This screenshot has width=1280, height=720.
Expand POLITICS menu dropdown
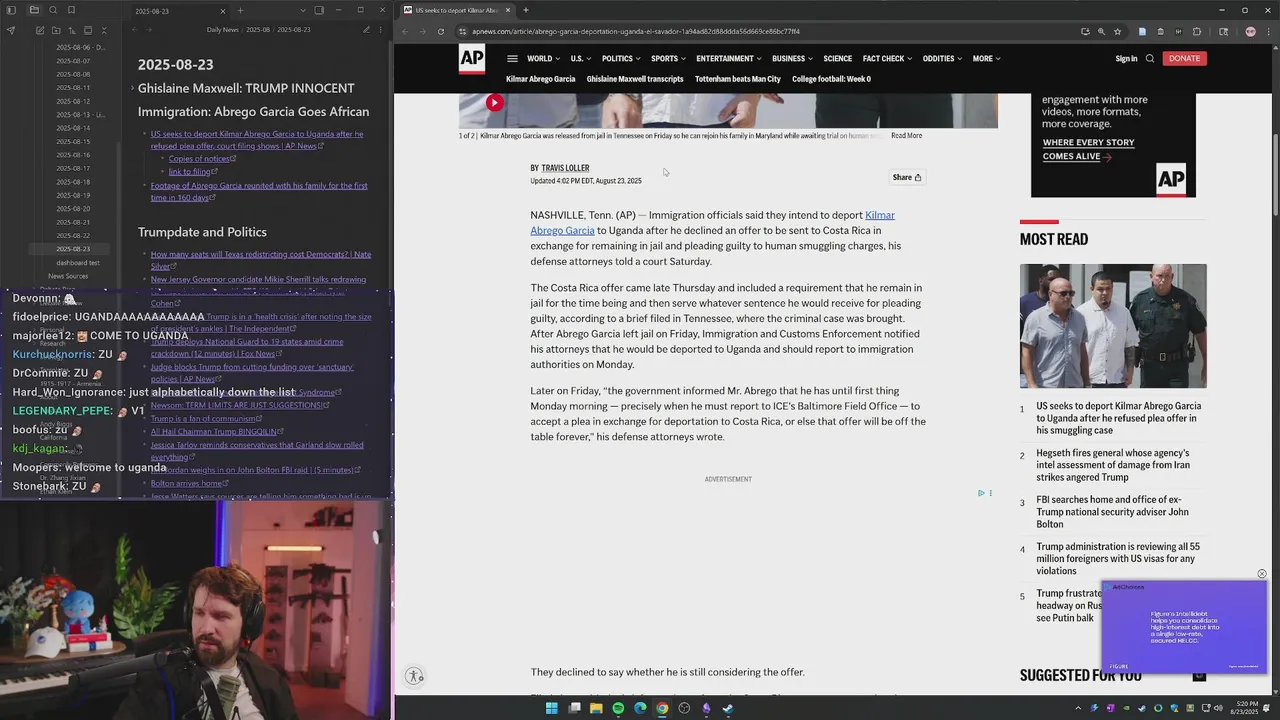pos(621,59)
